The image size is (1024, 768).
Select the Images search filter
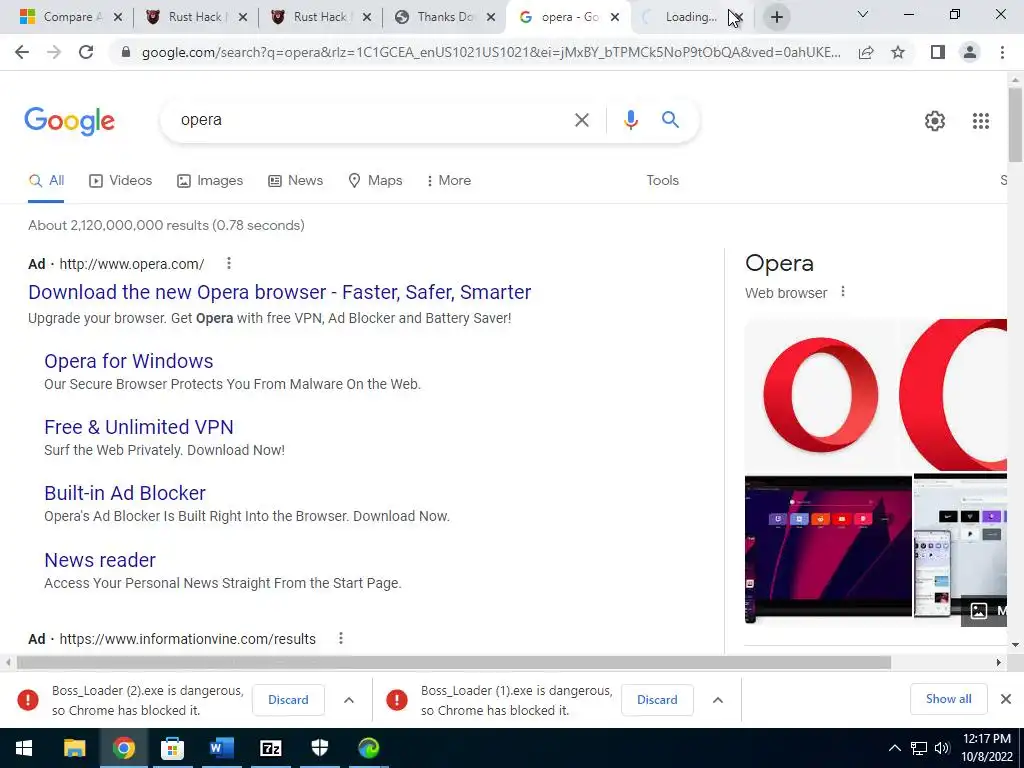[210, 180]
